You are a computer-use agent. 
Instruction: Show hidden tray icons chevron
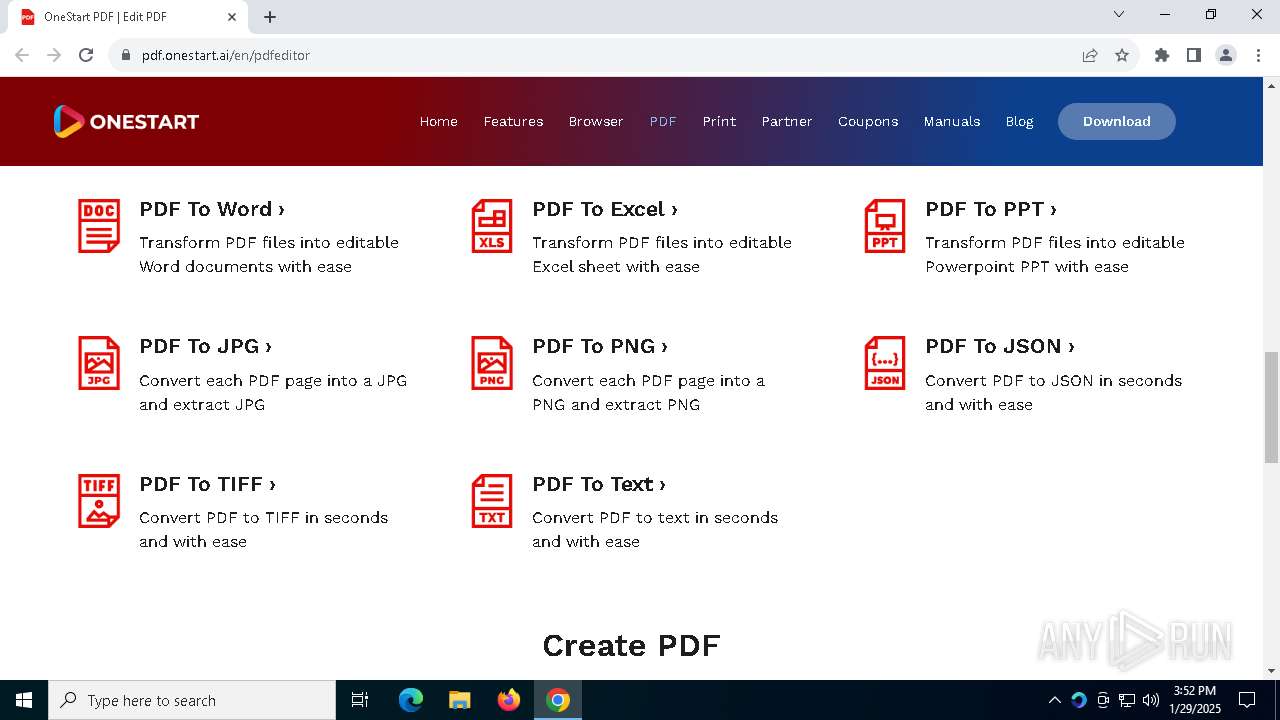[x=1055, y=700]
